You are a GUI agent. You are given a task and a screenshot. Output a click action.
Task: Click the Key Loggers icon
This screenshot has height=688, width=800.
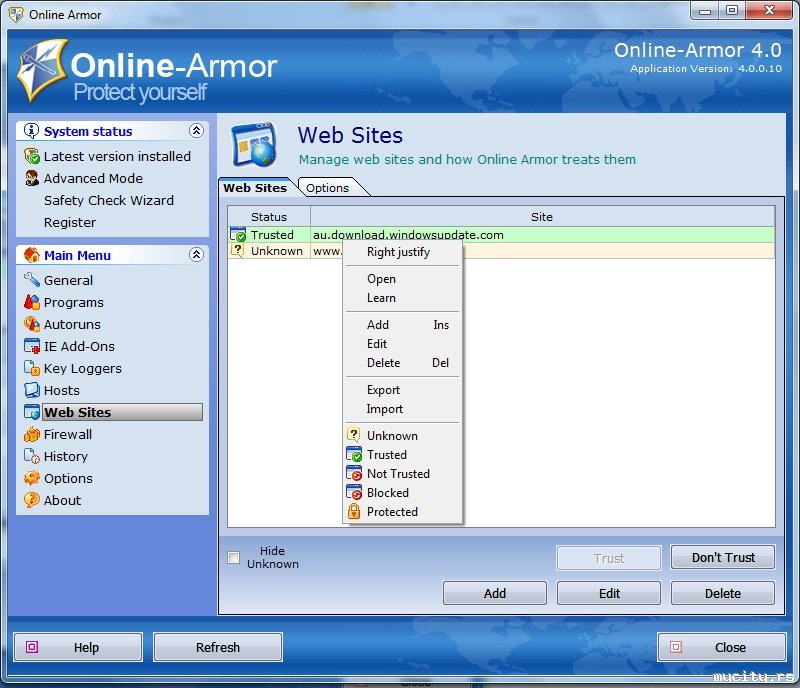[x=32, y=368]
